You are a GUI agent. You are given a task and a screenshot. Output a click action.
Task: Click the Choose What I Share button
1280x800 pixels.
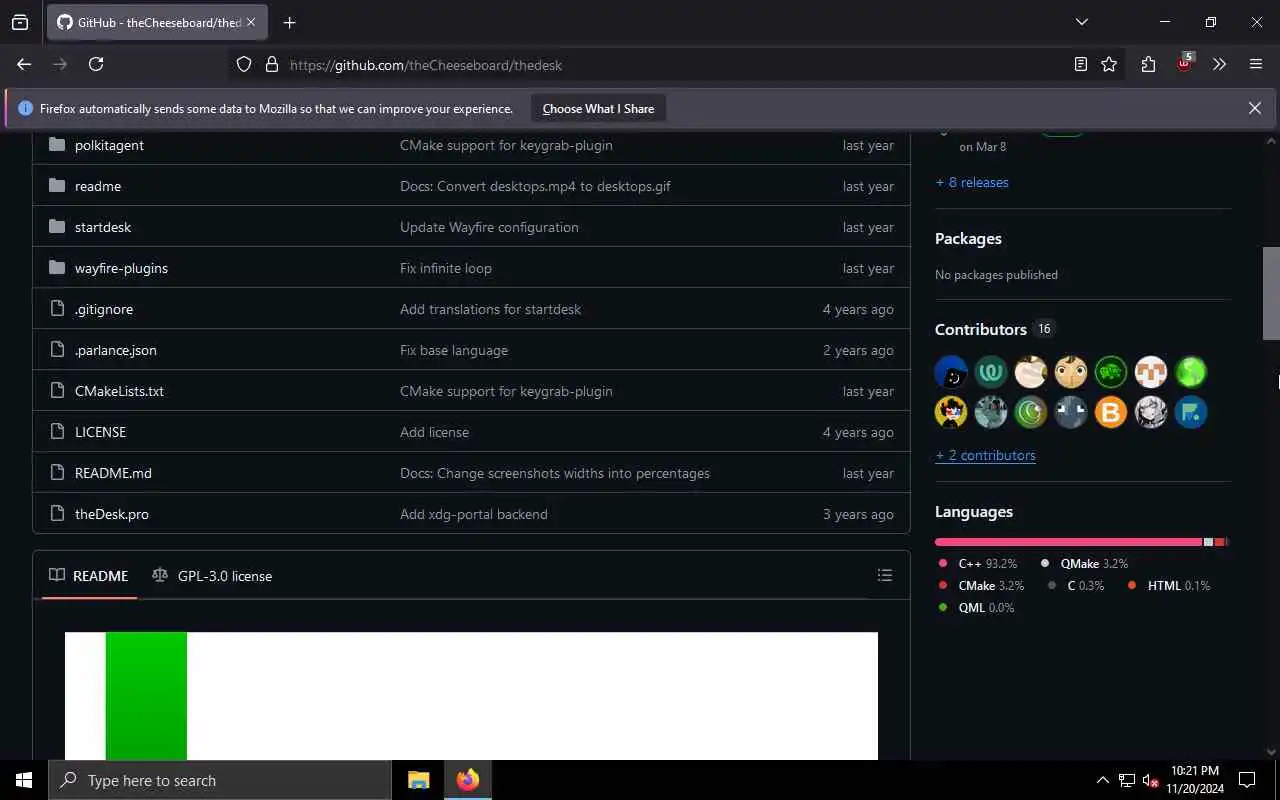(598, 108)
